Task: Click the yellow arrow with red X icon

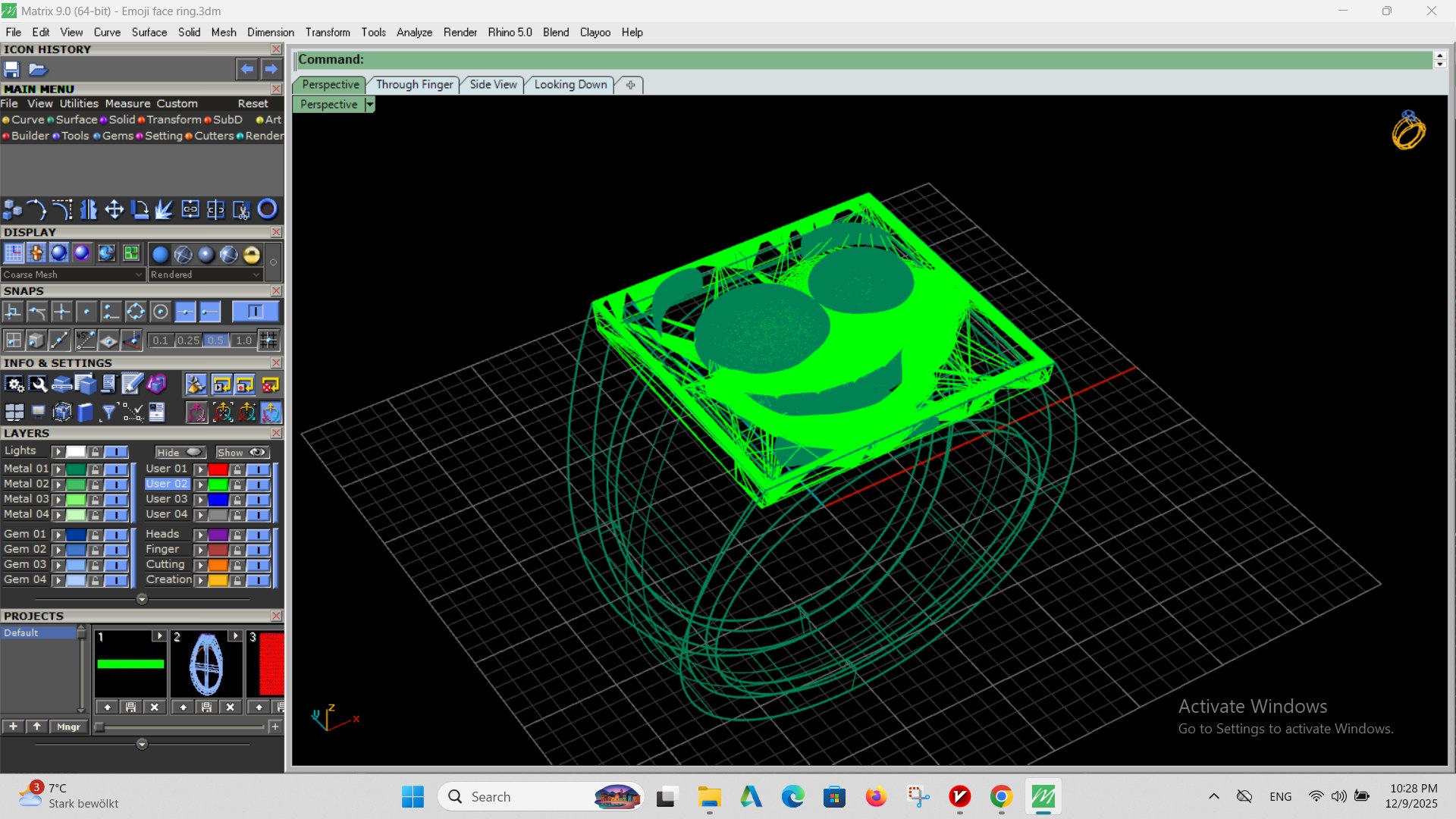Action: pyautogui.click(x=271, y=385)
